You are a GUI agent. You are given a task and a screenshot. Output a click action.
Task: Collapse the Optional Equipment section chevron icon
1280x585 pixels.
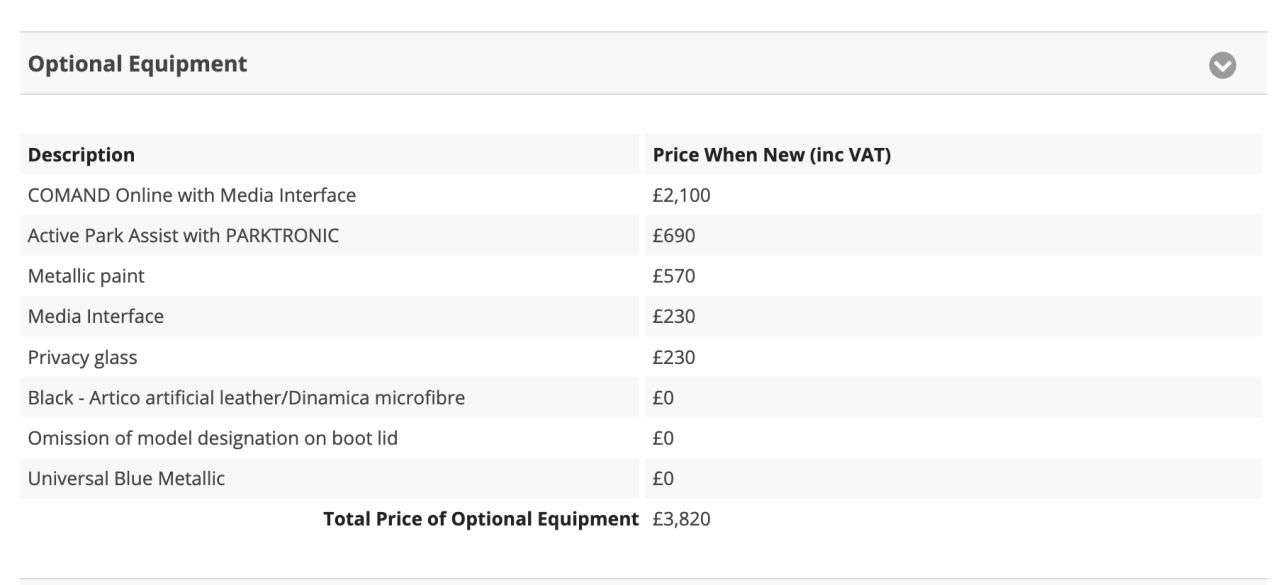click(1222, 65)
